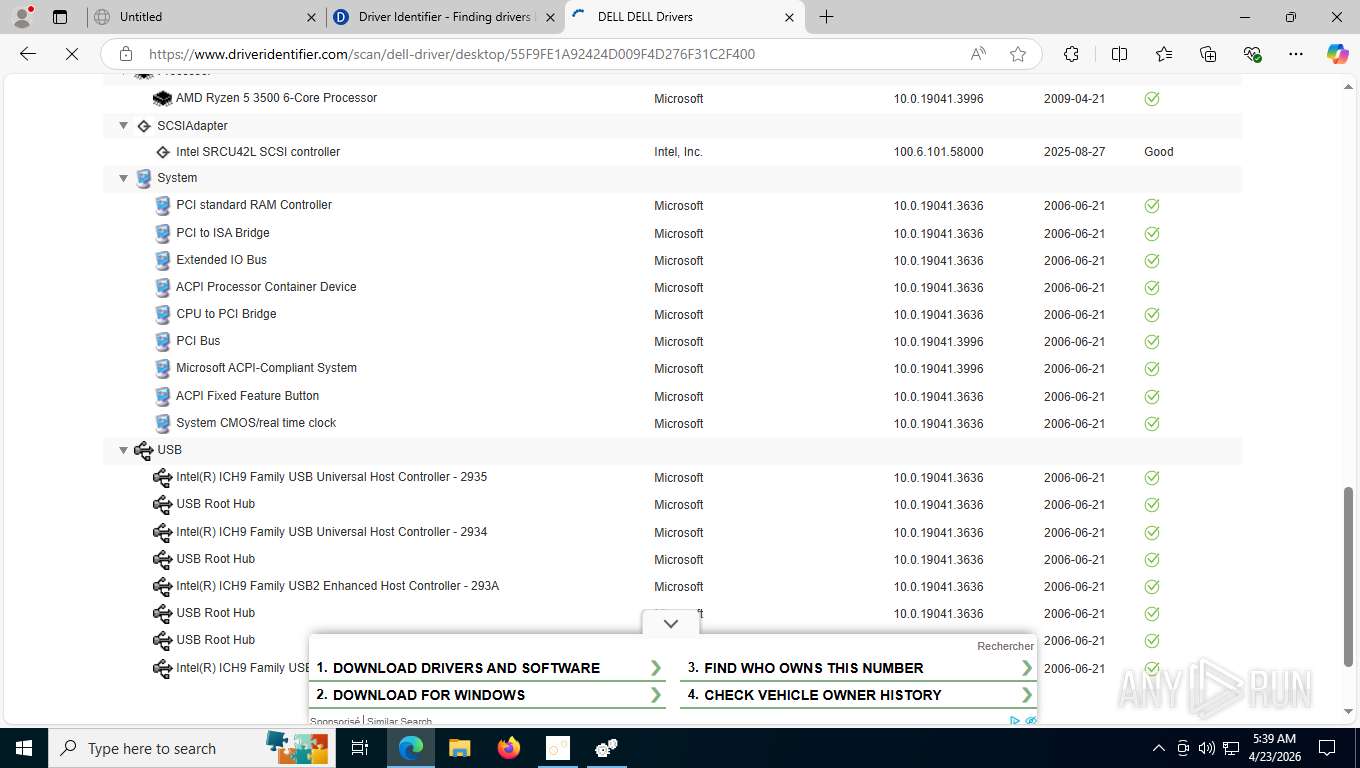
Task: Select the DELL DELL Drivers tab
Action: (x=685, y=17)
